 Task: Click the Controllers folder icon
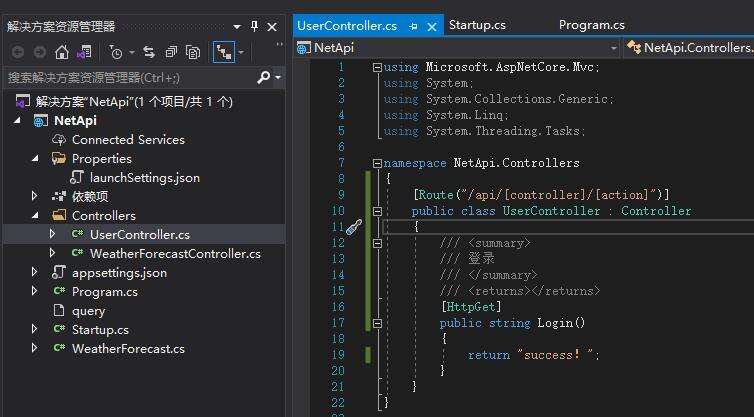tap(59, 215)
